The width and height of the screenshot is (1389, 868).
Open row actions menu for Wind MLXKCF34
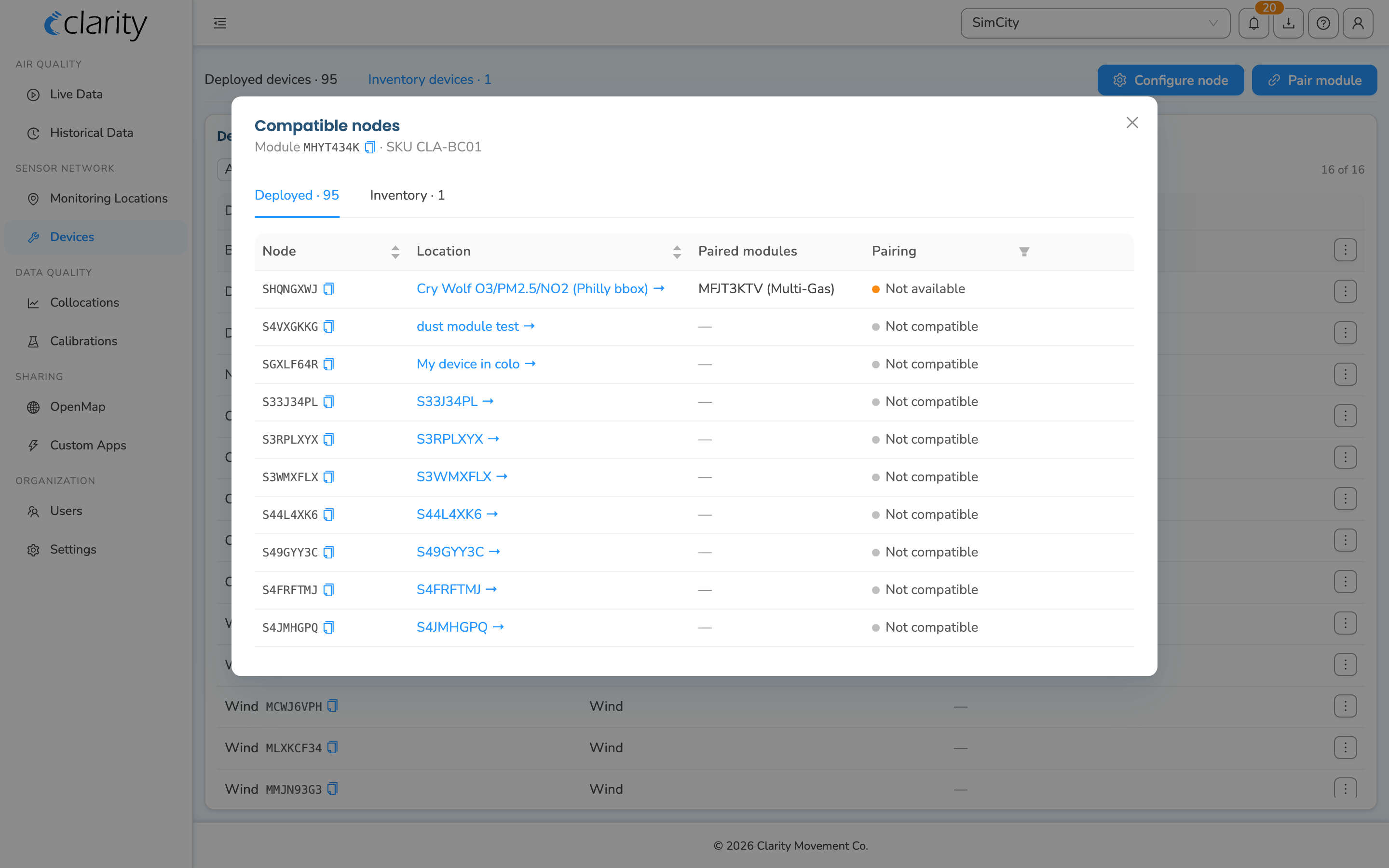point(1346,747)
